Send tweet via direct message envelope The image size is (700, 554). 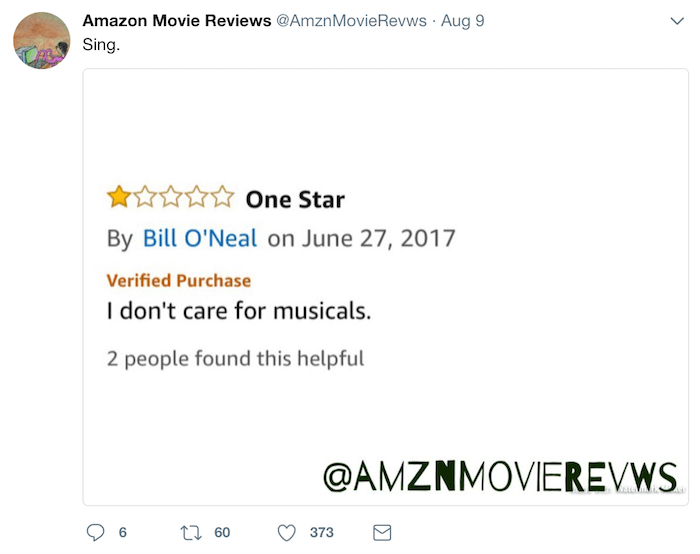[x=382, y=533]
